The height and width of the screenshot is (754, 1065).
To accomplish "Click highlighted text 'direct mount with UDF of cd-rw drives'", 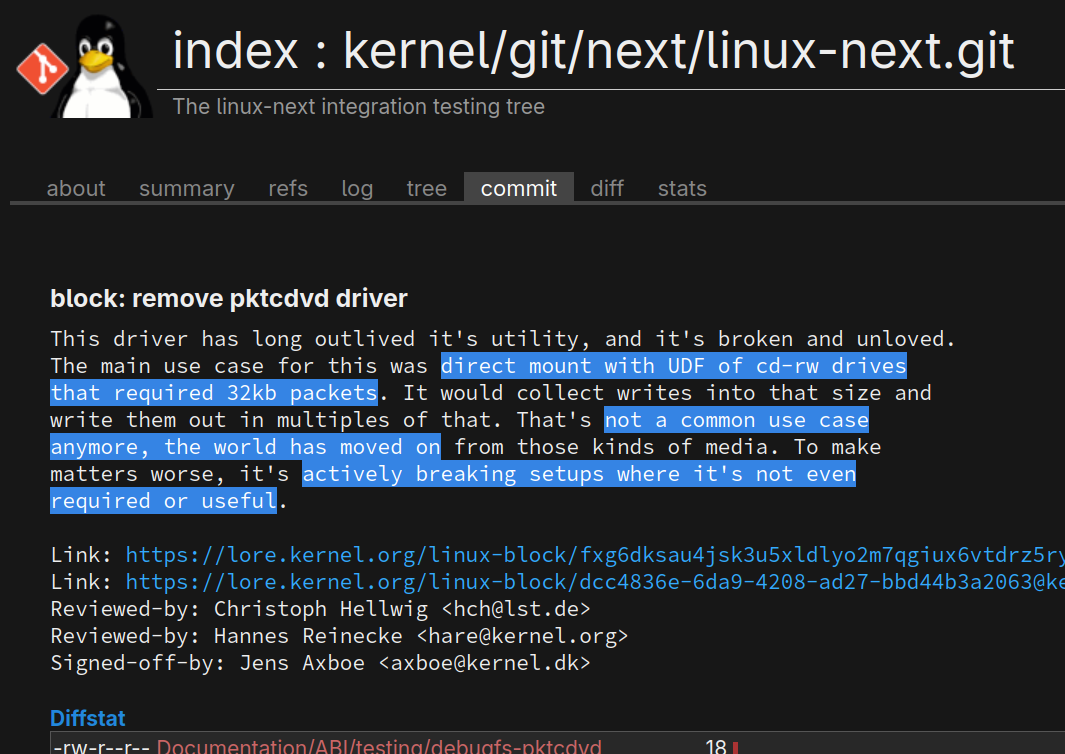I will (x=674, y=365).
